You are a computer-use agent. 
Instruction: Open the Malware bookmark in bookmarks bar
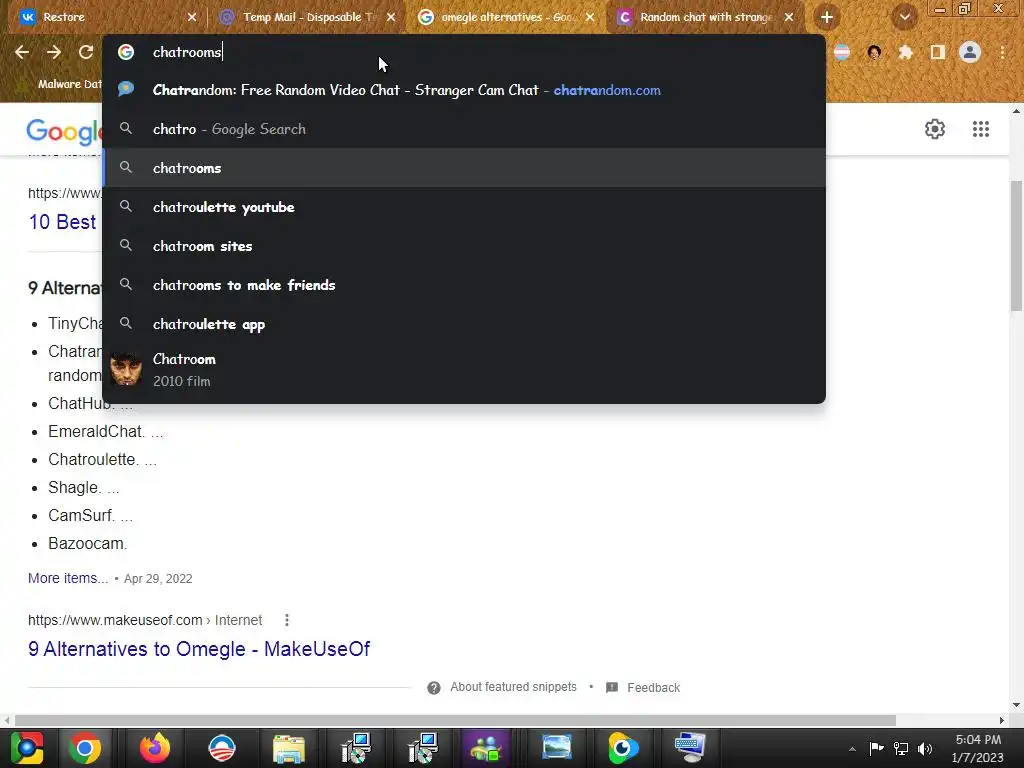(60, 84)
